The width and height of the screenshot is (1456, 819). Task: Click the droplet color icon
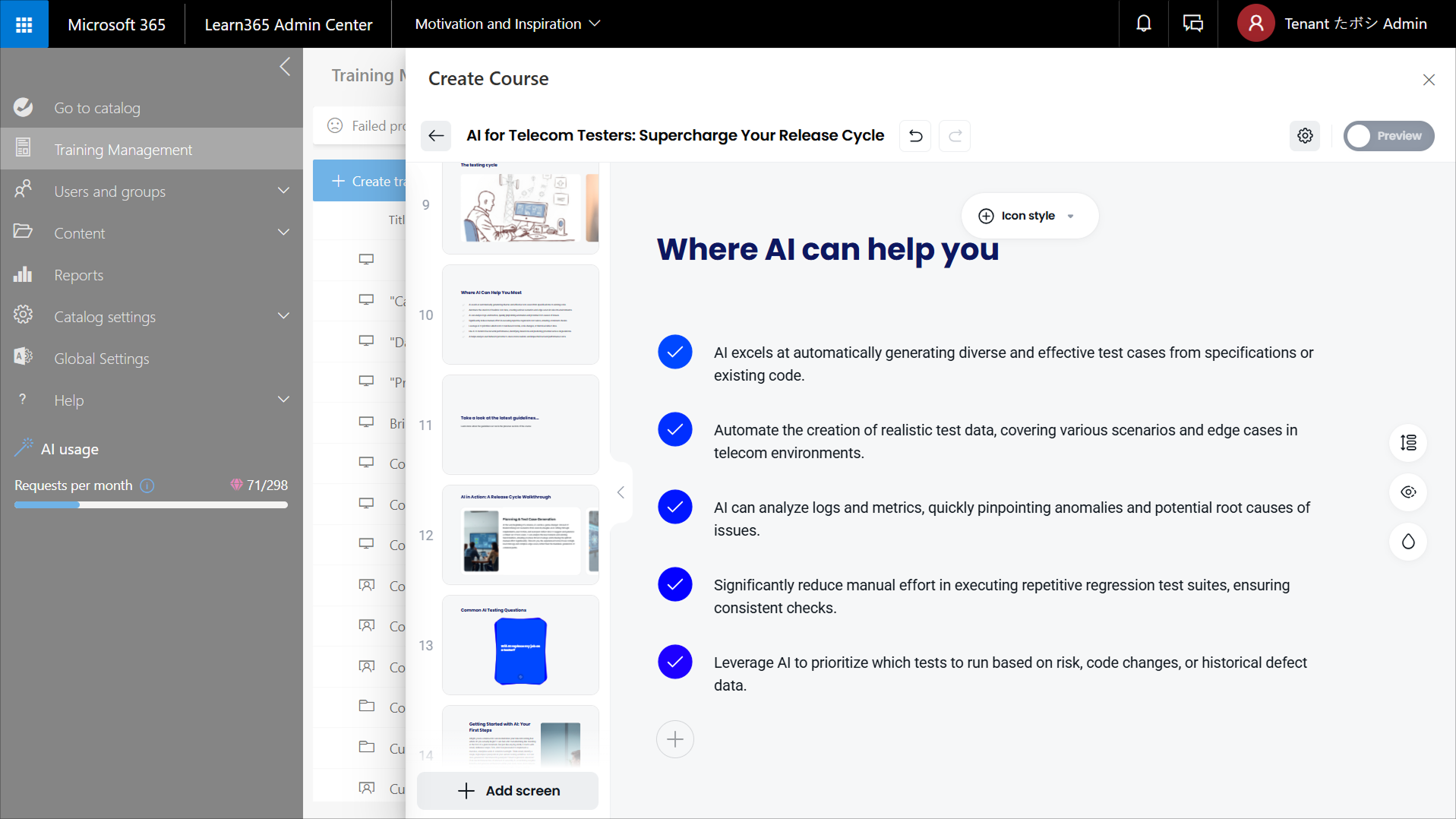point(1408,542)
